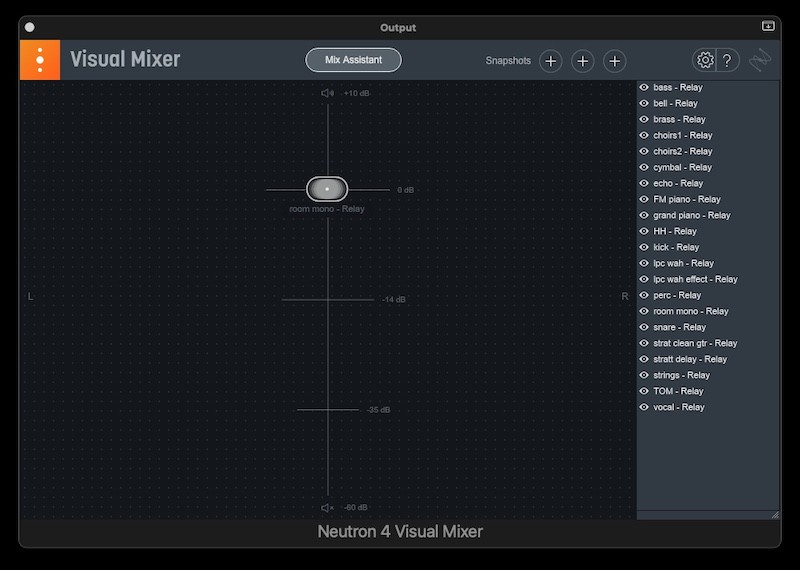The height and width of the screenshot is (570, 800).
Task: Toggle eye icon for cymbal - Relay
Action: tap(644, 167)
